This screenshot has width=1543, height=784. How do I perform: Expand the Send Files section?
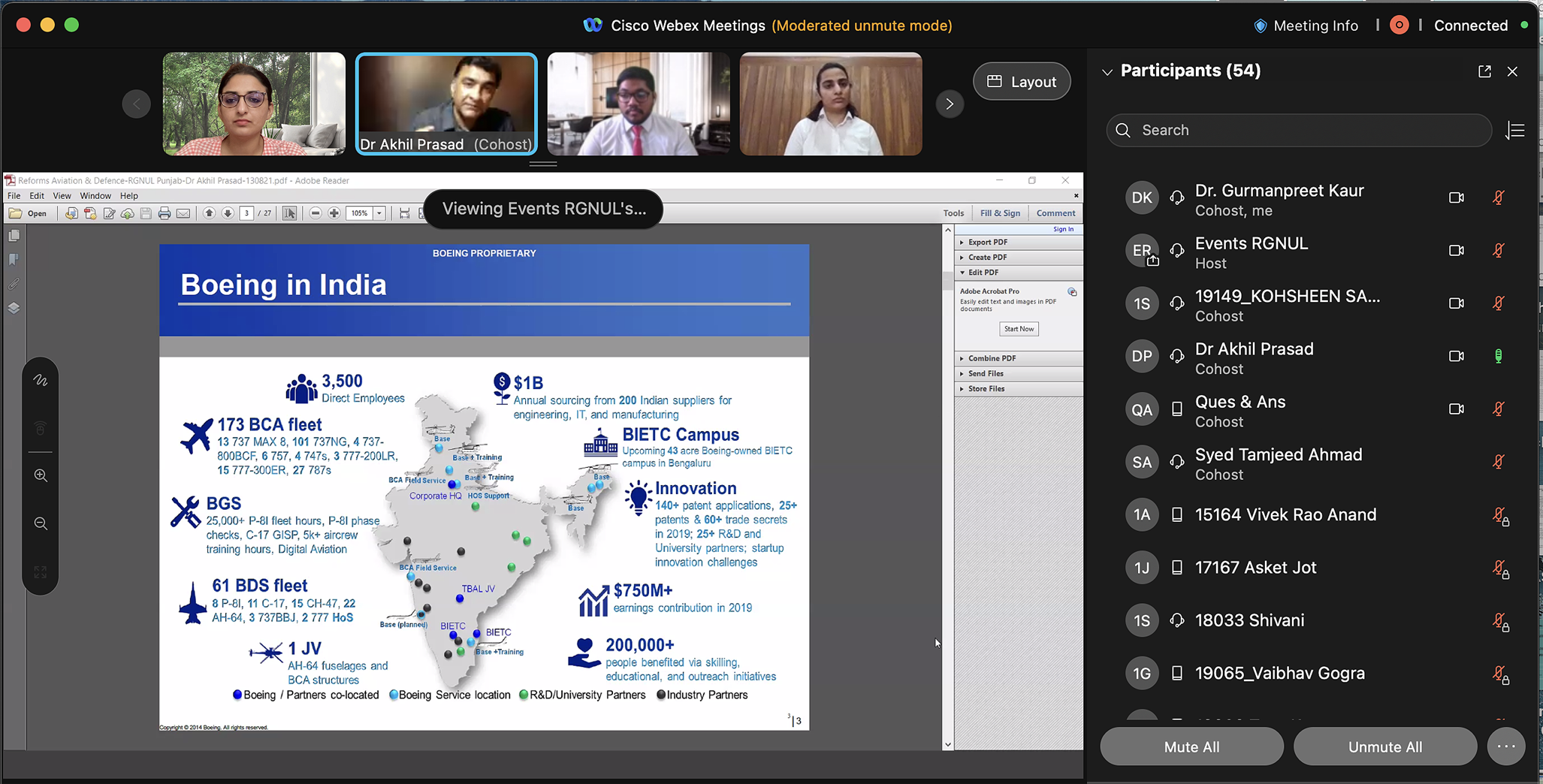pos(1019,374)
